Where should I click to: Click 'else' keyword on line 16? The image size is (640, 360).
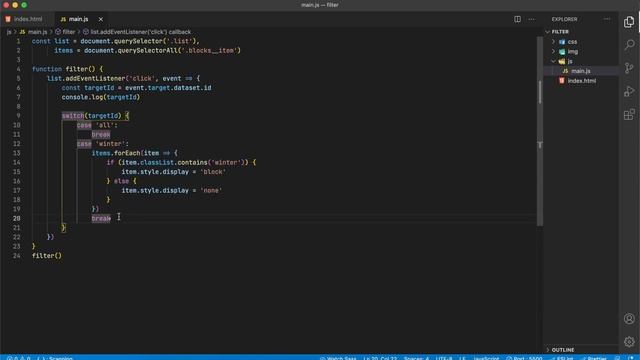(x=121, y=181)
